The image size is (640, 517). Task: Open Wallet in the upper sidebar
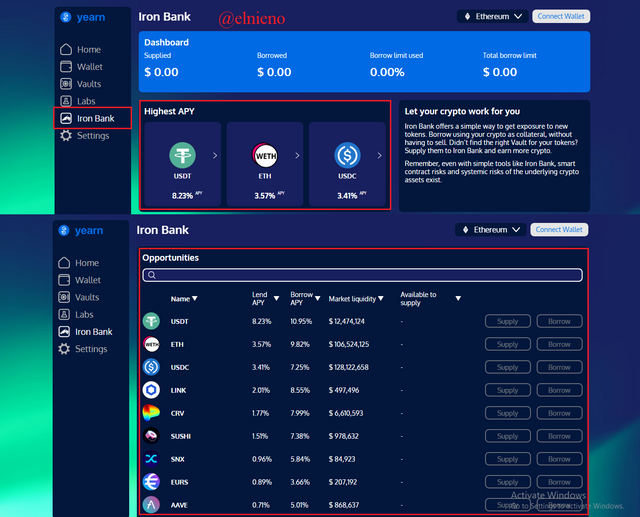tap(81, 67)
